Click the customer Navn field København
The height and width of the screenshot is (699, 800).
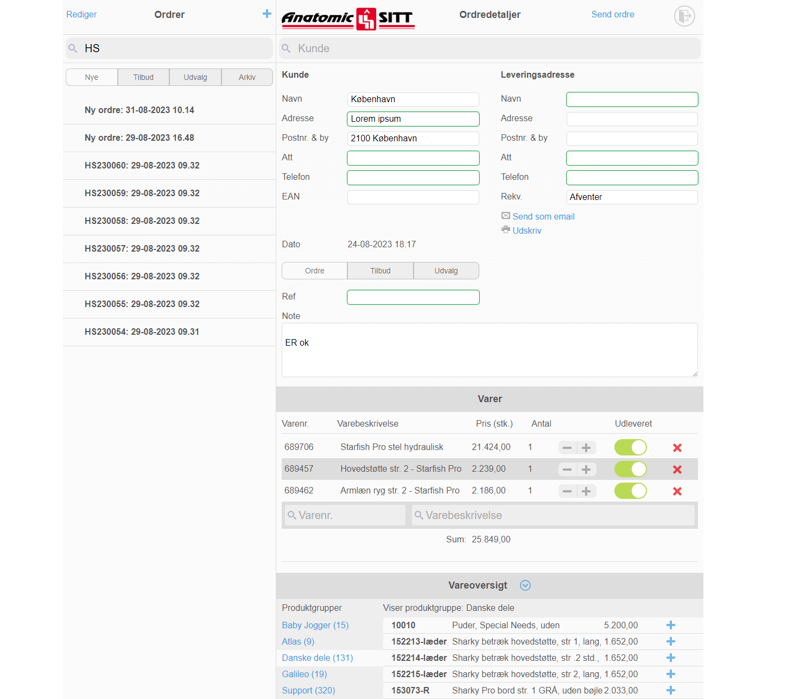pos(413,99)
